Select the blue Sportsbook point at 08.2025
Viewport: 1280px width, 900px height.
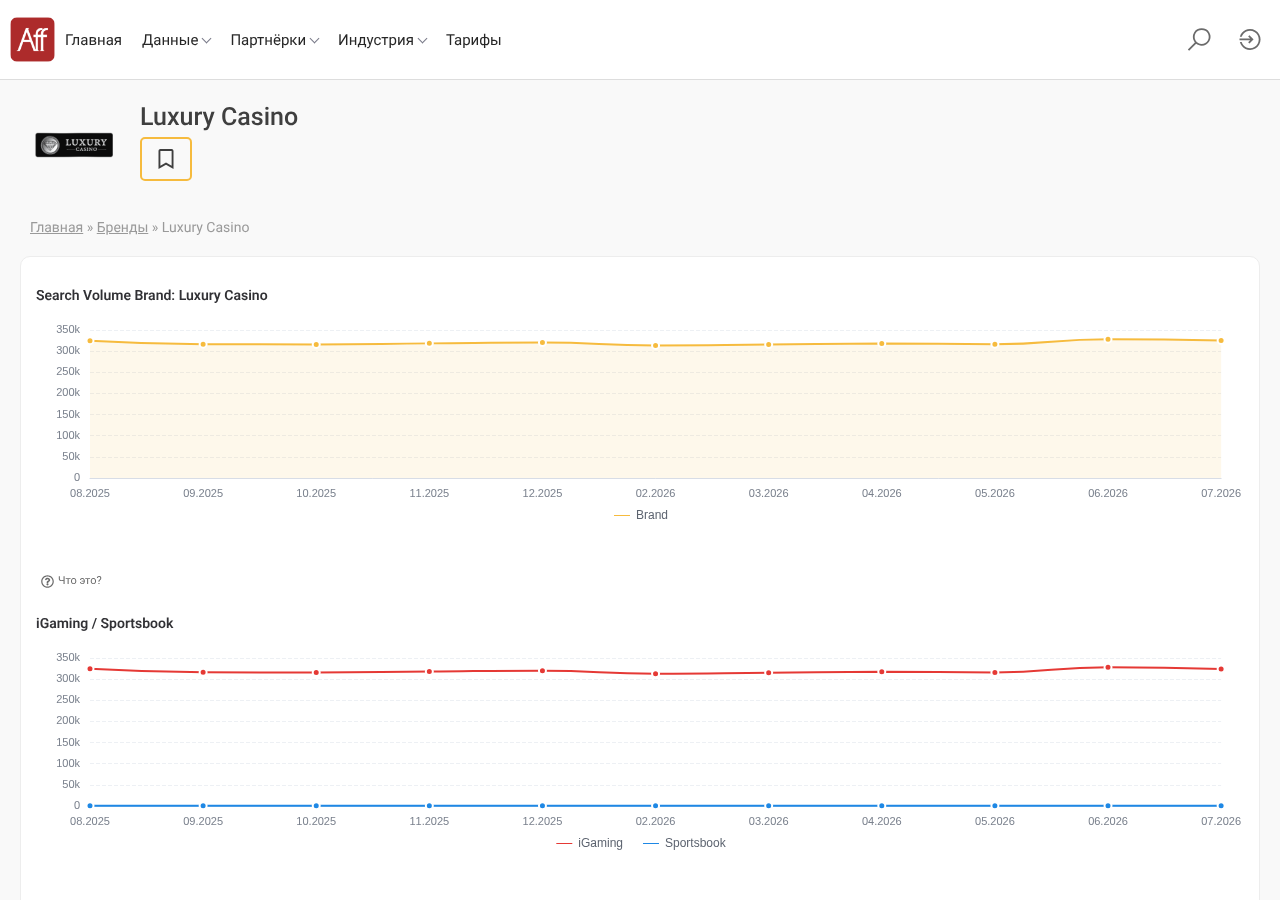coord(90,805)
